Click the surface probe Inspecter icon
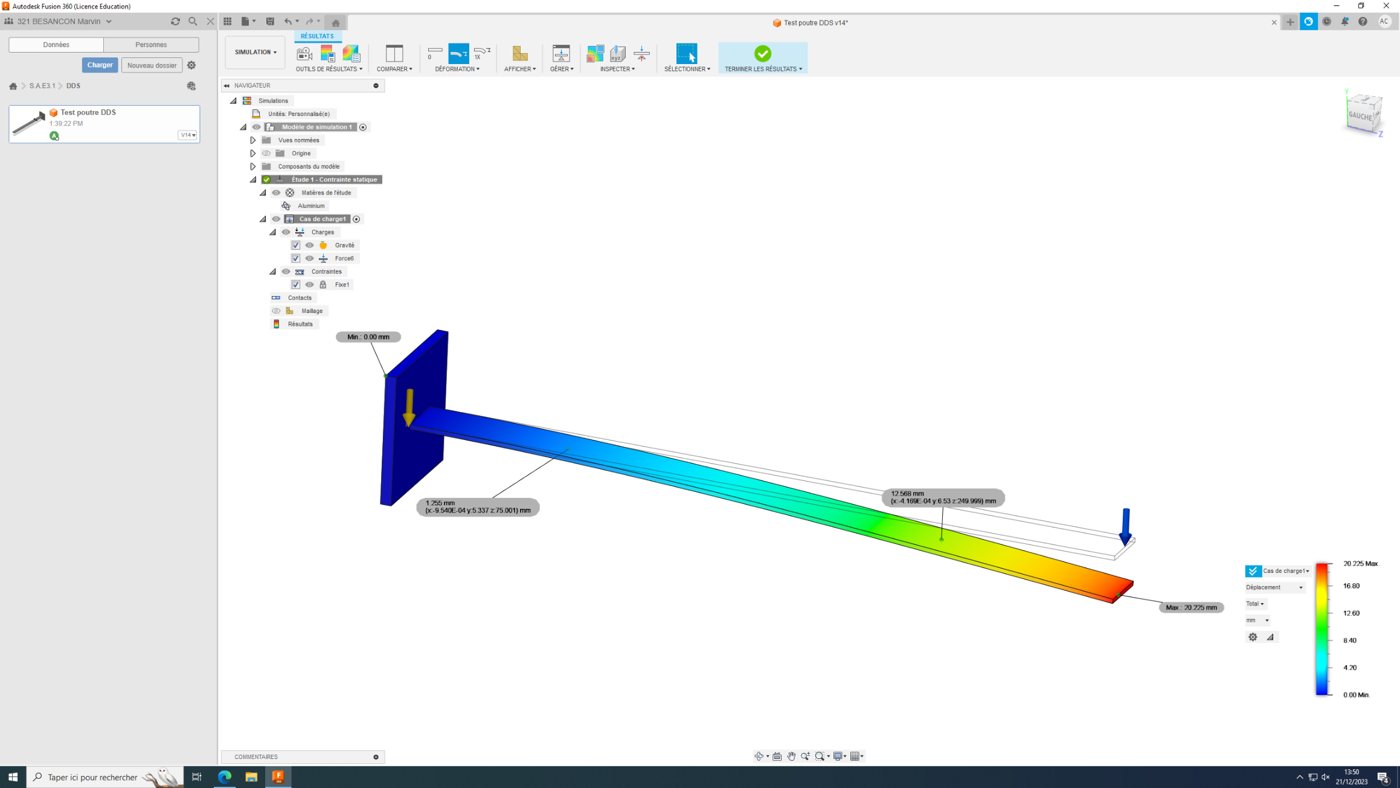 coord(618,53)
